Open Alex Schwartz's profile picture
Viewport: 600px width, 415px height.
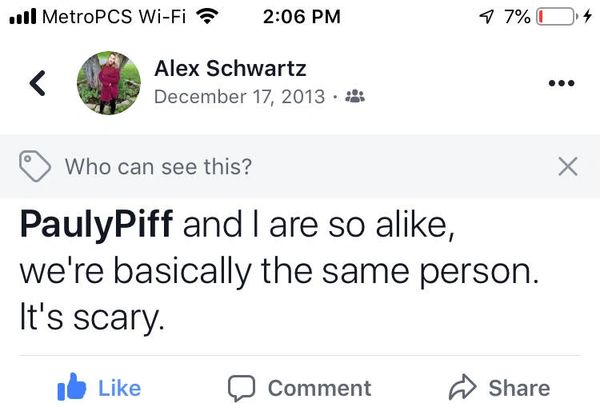tap(109, 83)
